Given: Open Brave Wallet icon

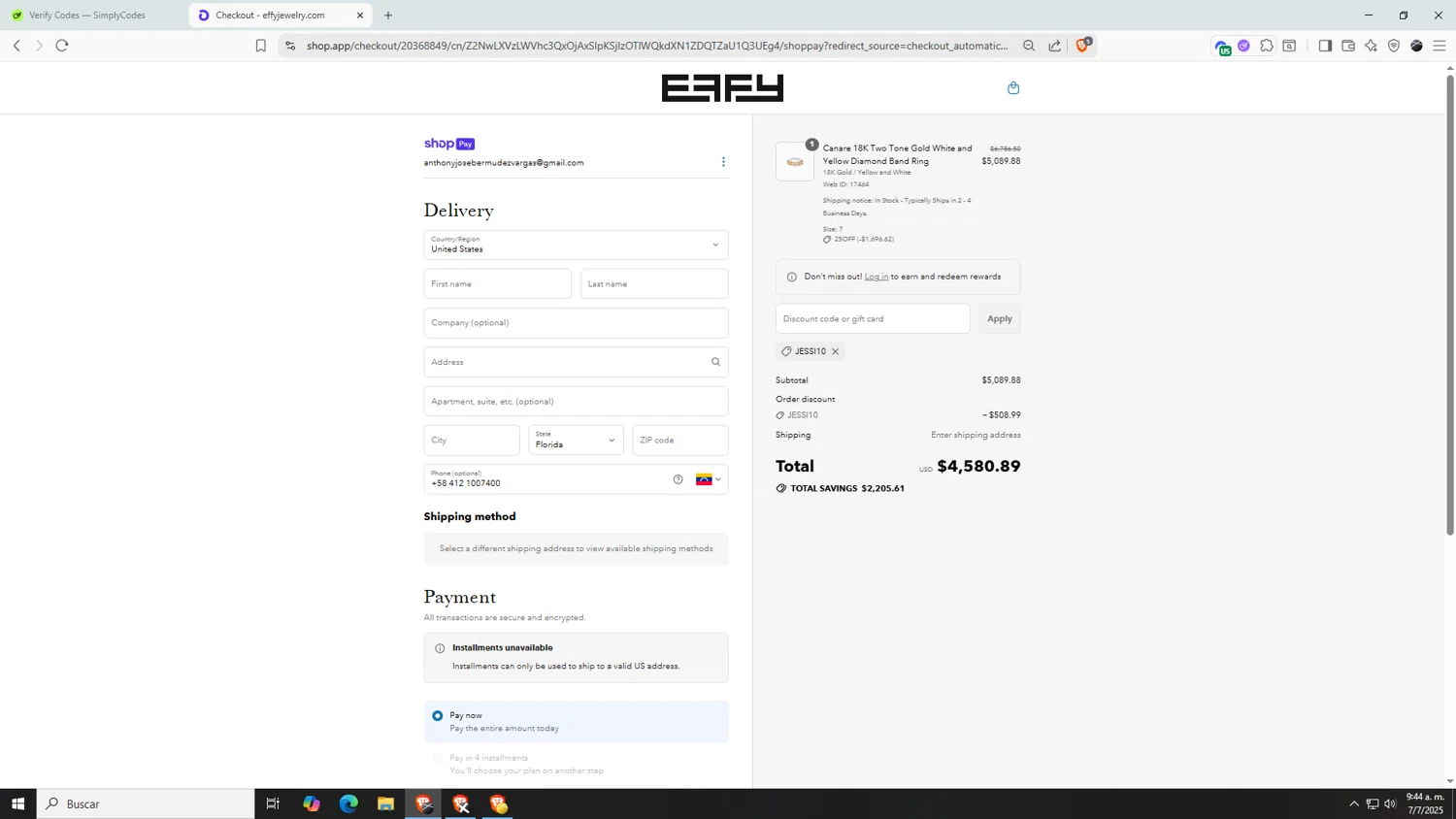Looking at the screenshot, I should pyautogui.click(x=1348, y=46).
